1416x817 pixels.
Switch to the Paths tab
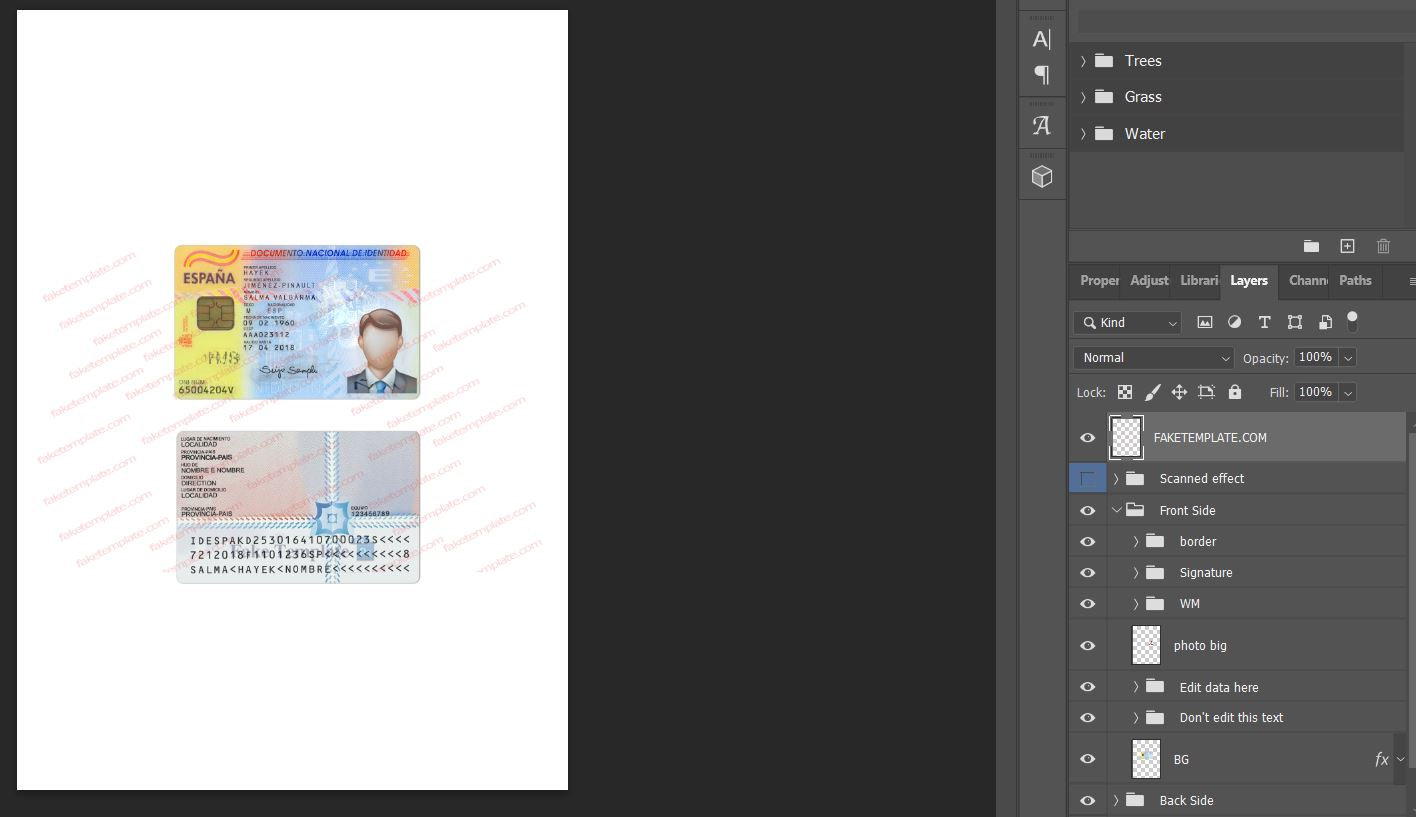[x=1355, y=281]
